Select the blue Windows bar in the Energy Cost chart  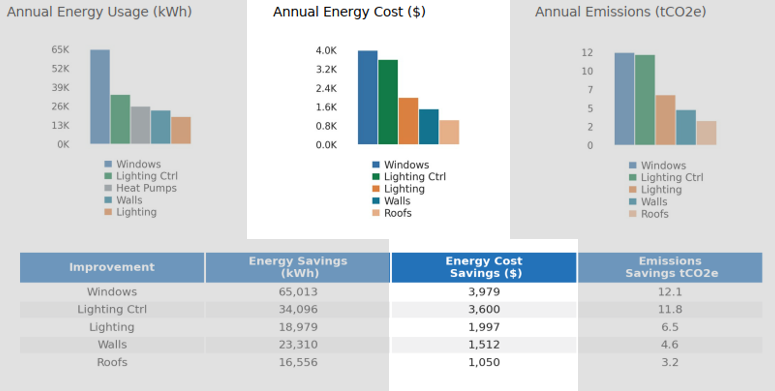pyautogui.click(x=367, y=97)
